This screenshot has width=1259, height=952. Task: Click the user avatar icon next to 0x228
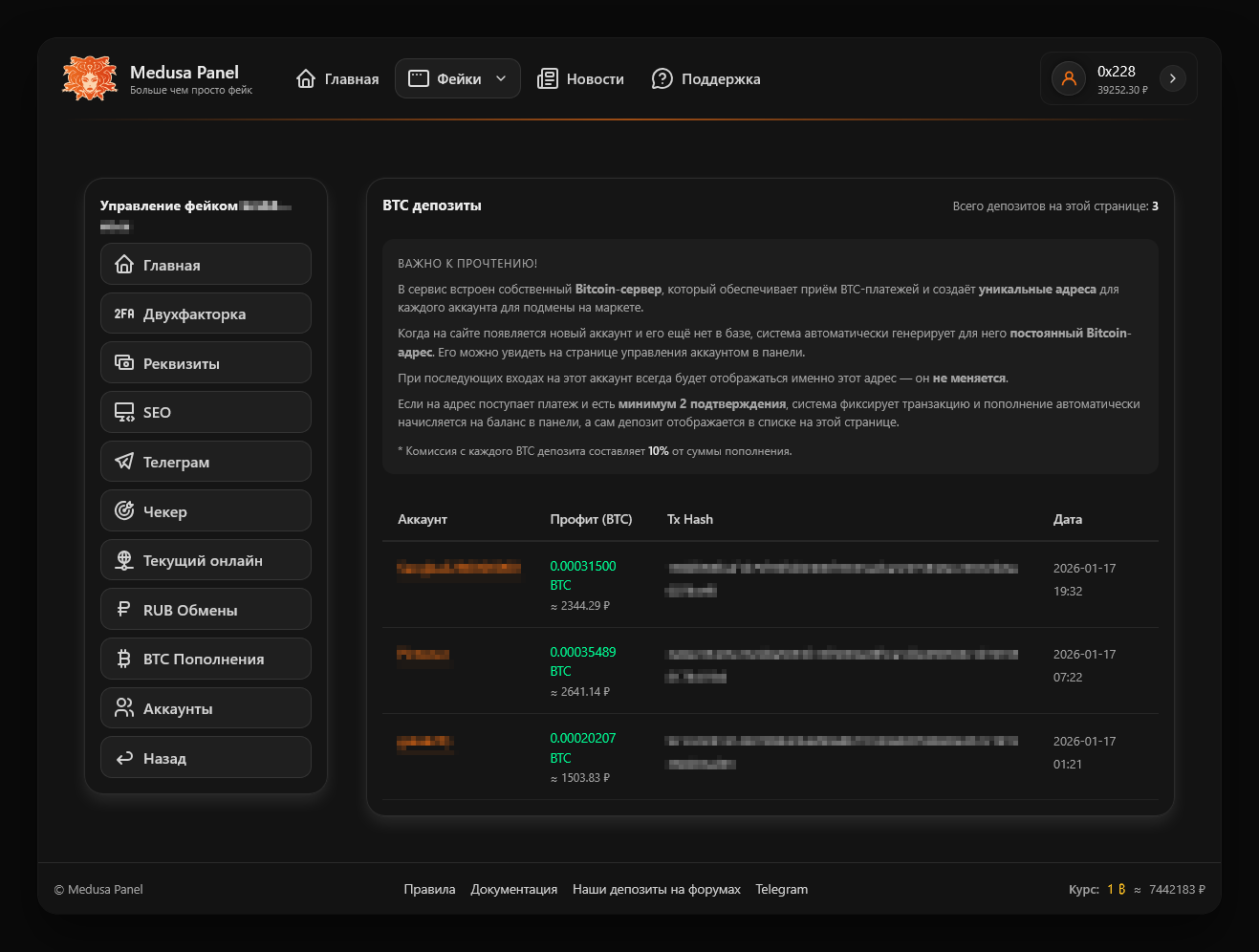(x=1069, y=78)
